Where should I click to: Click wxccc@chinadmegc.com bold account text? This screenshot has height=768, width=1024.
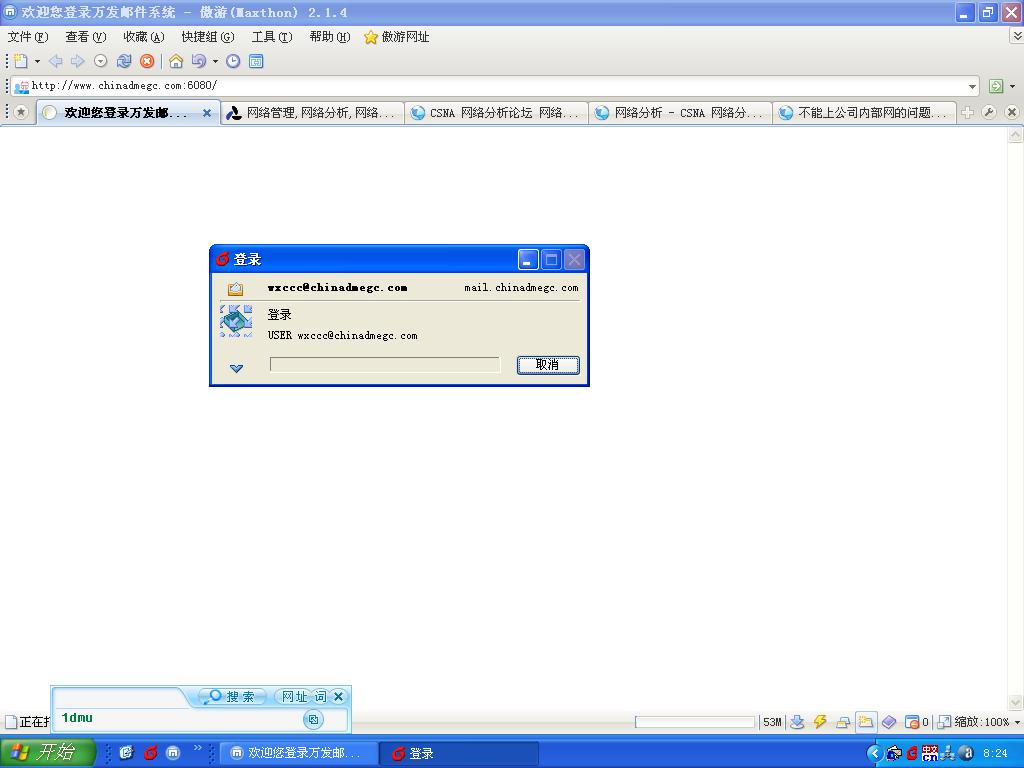[337, 287]
